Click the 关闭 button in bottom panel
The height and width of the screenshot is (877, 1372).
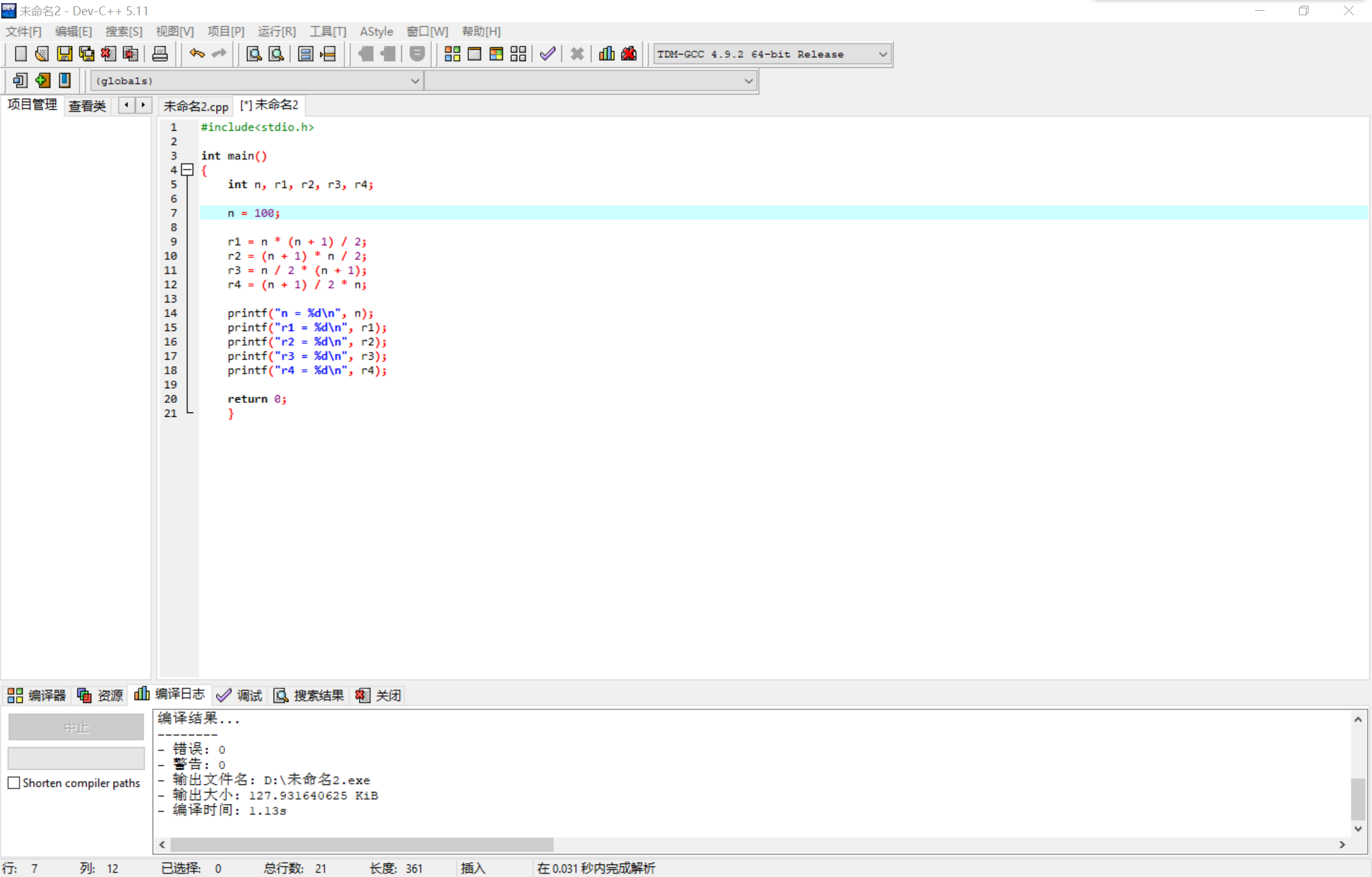click(x=379, y=695)
